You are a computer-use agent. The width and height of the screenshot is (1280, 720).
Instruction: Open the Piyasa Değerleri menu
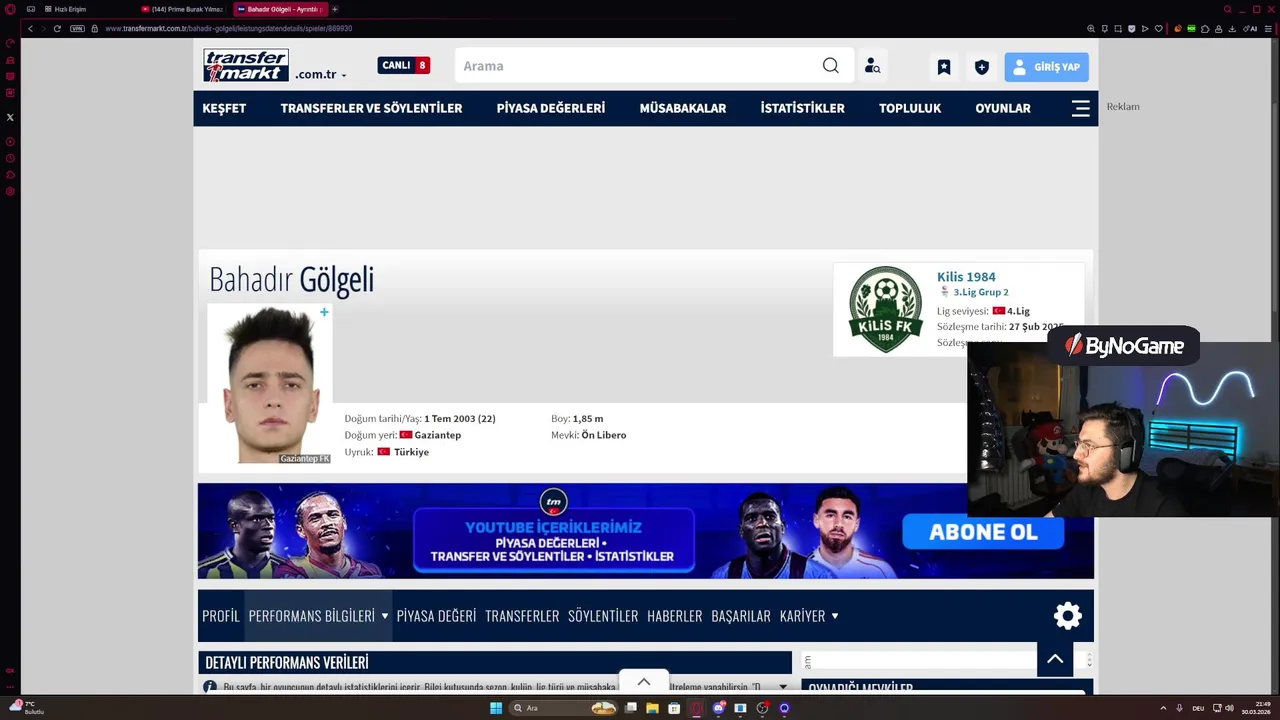point(551,108)
